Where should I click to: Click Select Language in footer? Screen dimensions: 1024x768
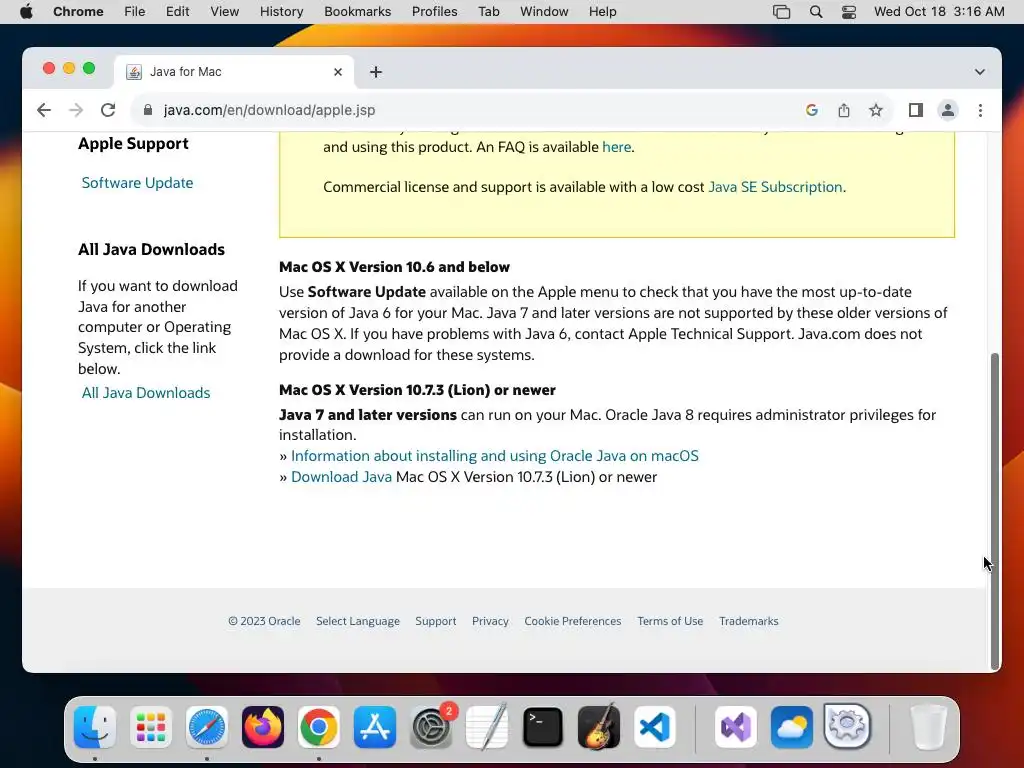(358, 621)
